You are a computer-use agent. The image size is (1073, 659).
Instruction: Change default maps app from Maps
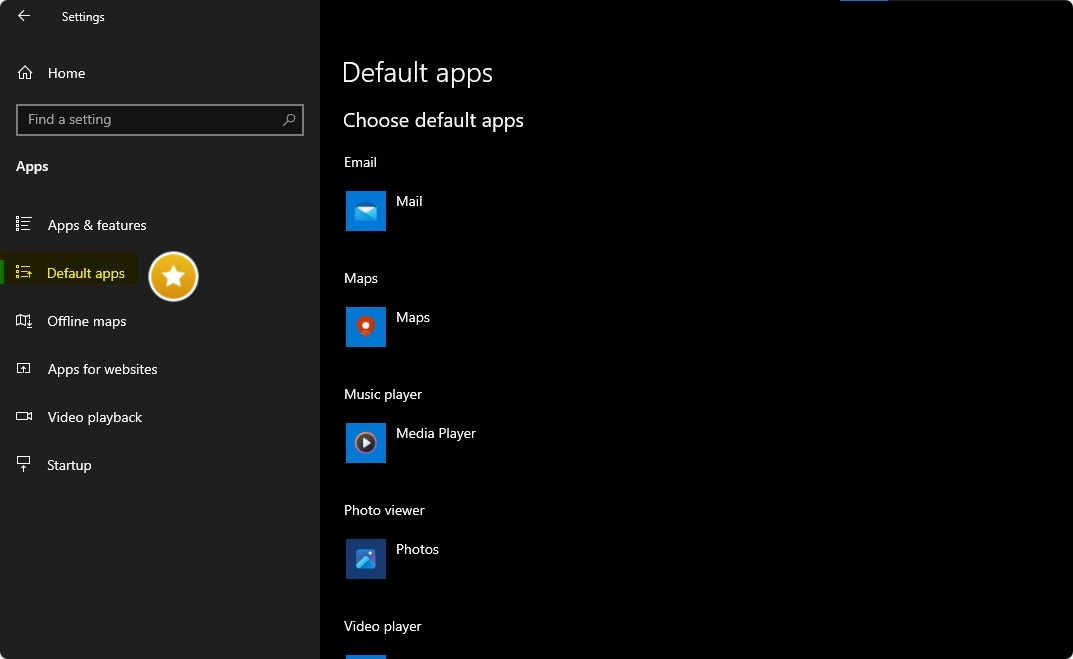click(413, 318)
